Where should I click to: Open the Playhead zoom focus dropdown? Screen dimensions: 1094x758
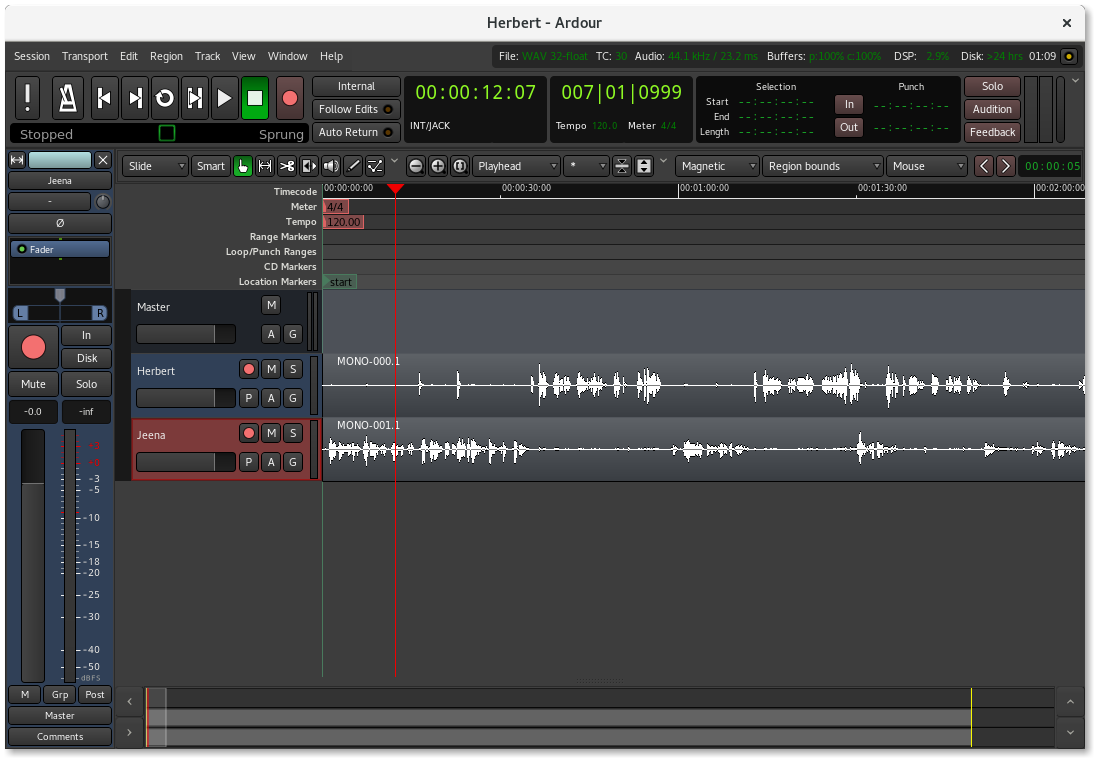pyautogui.click(x=516, y=166)
